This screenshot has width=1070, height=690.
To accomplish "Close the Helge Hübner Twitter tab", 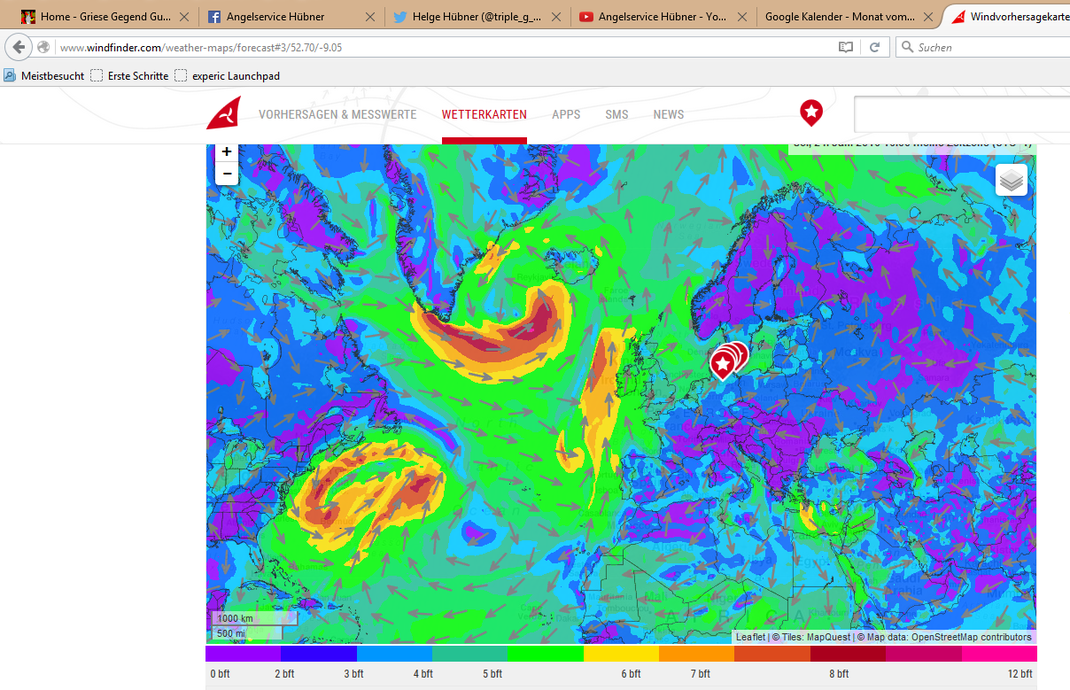I will [x=556, y=16].
